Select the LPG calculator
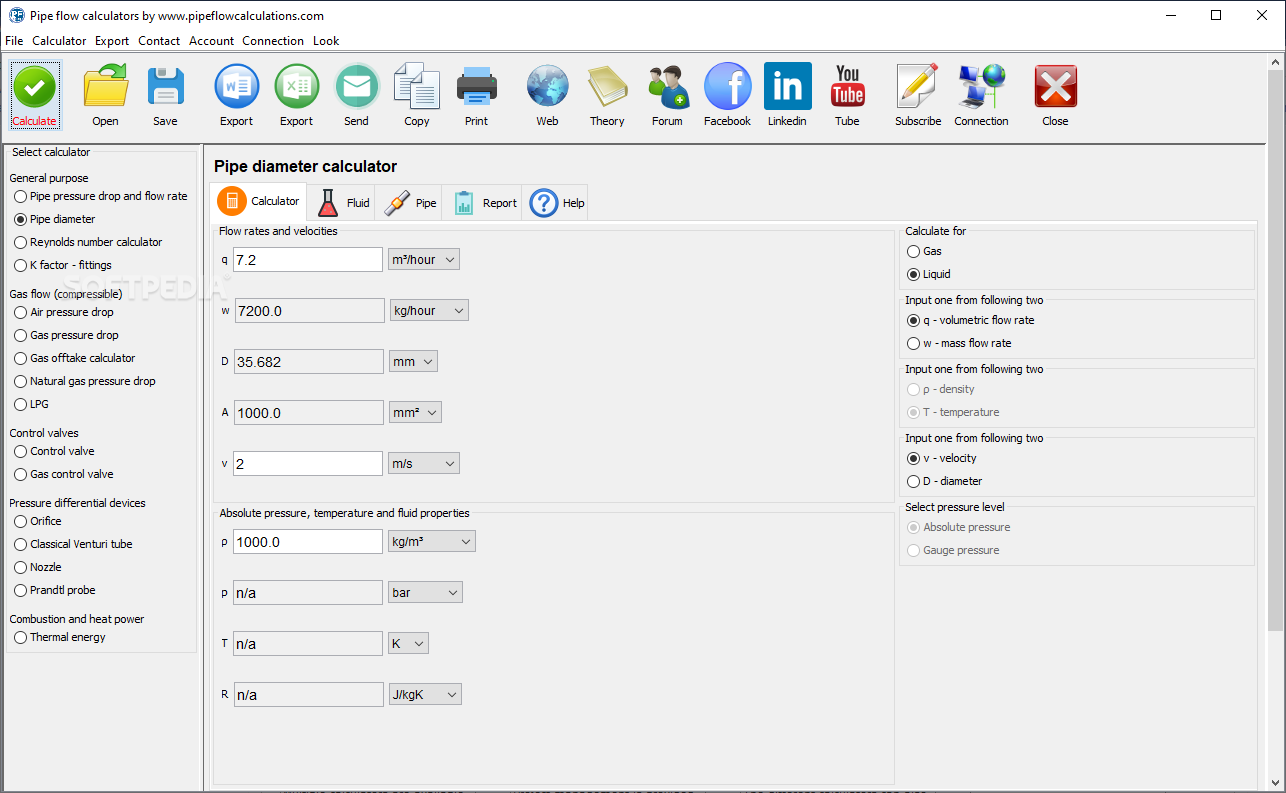The height and width of the screenshot is (793, 1286). pyautogui.click(x=31, y=404)
